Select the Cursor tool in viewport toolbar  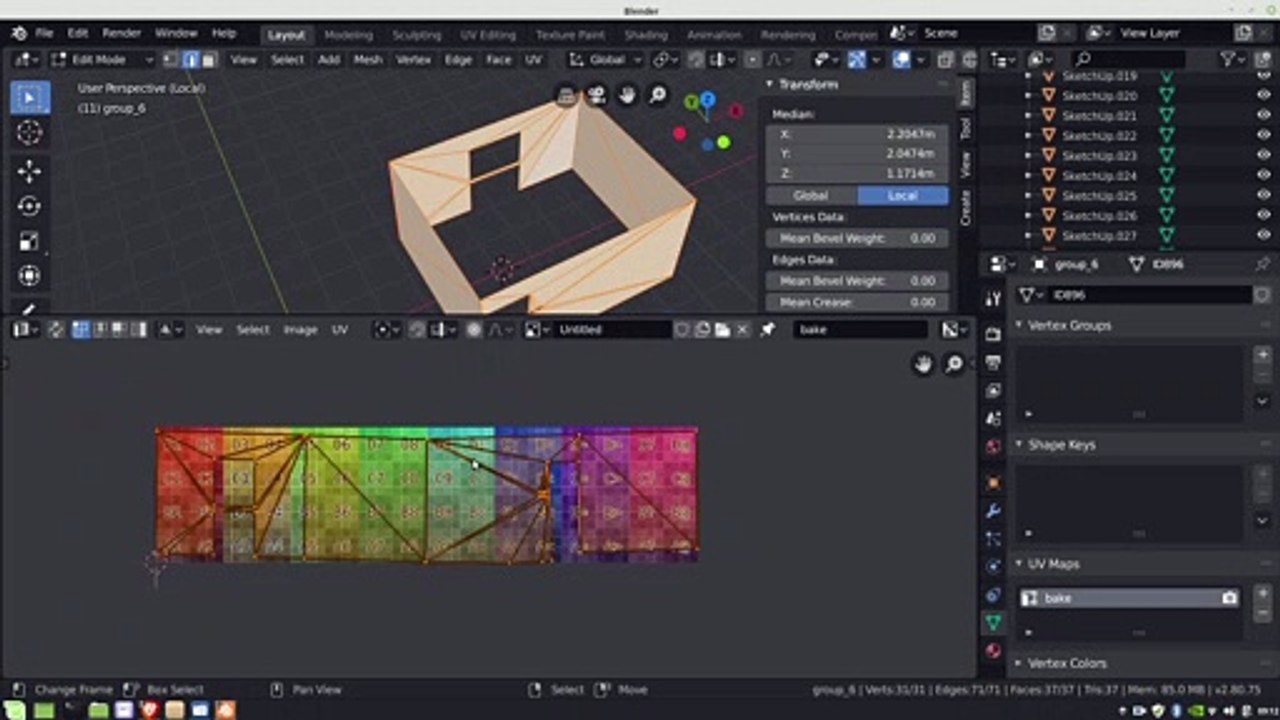(x=30, y=133)
